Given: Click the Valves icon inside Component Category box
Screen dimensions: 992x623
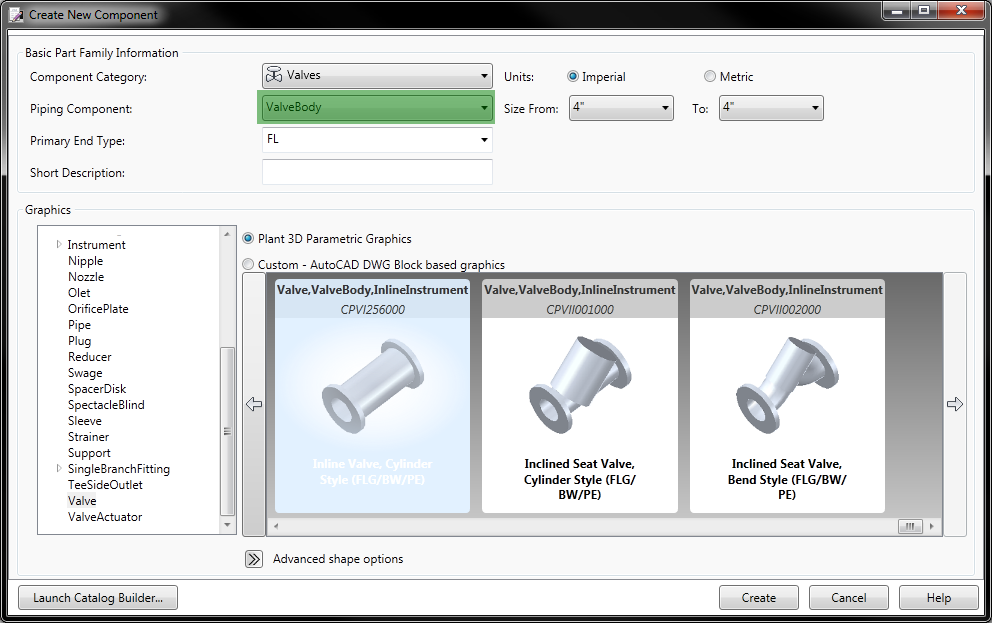Looking at the screenshot, I should 273,75.
